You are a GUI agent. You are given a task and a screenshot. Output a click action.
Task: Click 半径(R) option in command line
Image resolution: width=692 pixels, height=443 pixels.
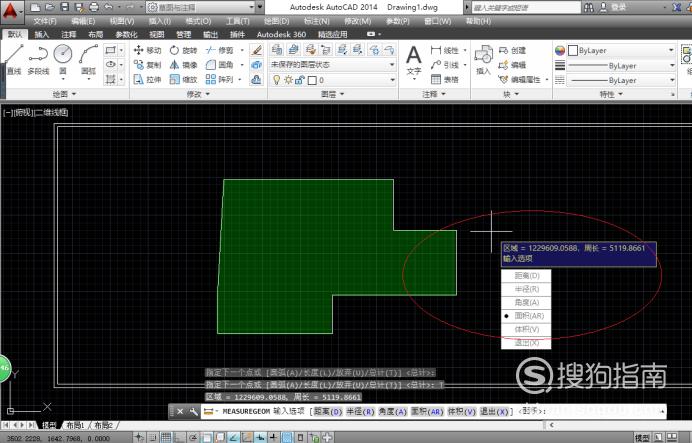(x=360, y=411)
